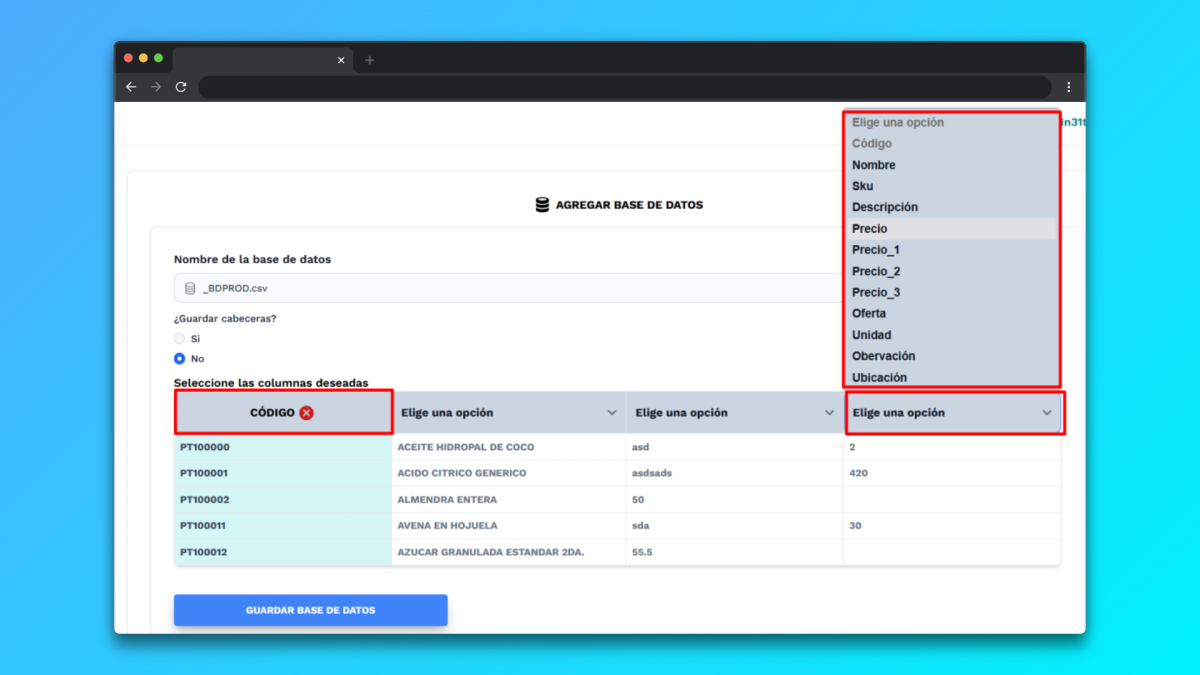Open the third column's Elige una opción dropdown
Image resolution: width=1200 pixels, height=675 pixels.
point(734,413)
